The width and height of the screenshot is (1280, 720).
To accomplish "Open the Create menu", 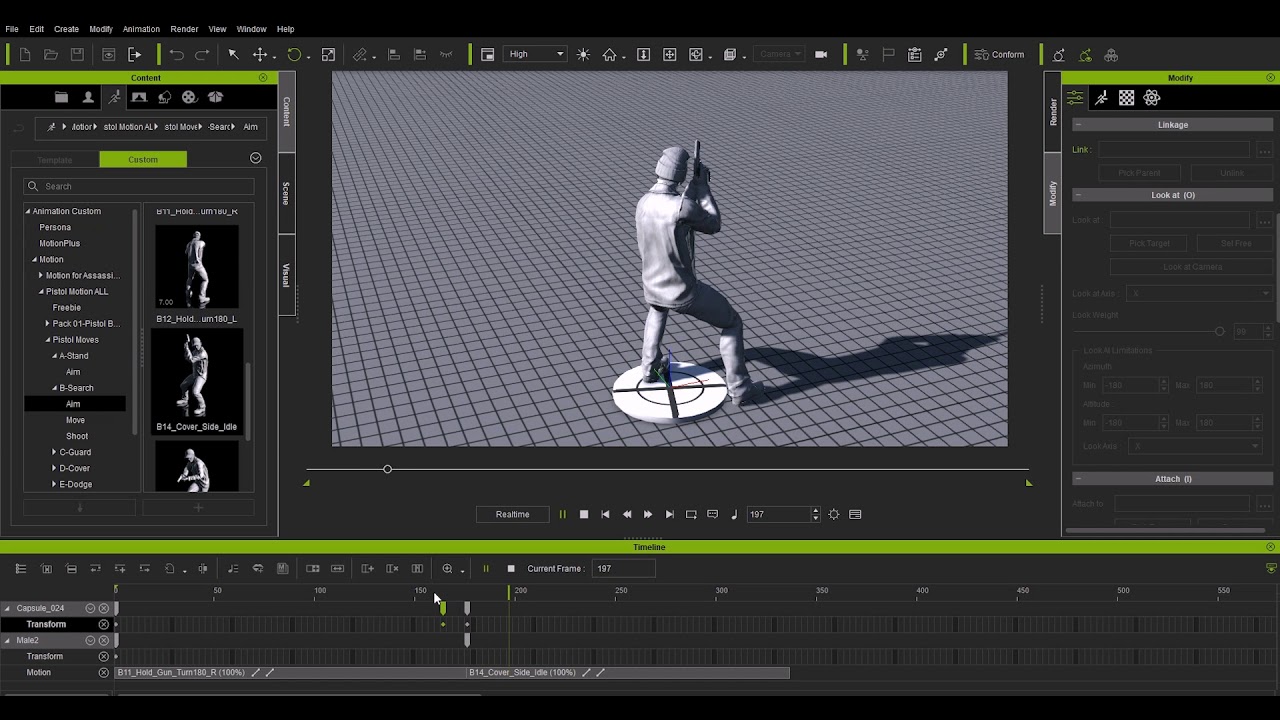I will pos(66,29).
